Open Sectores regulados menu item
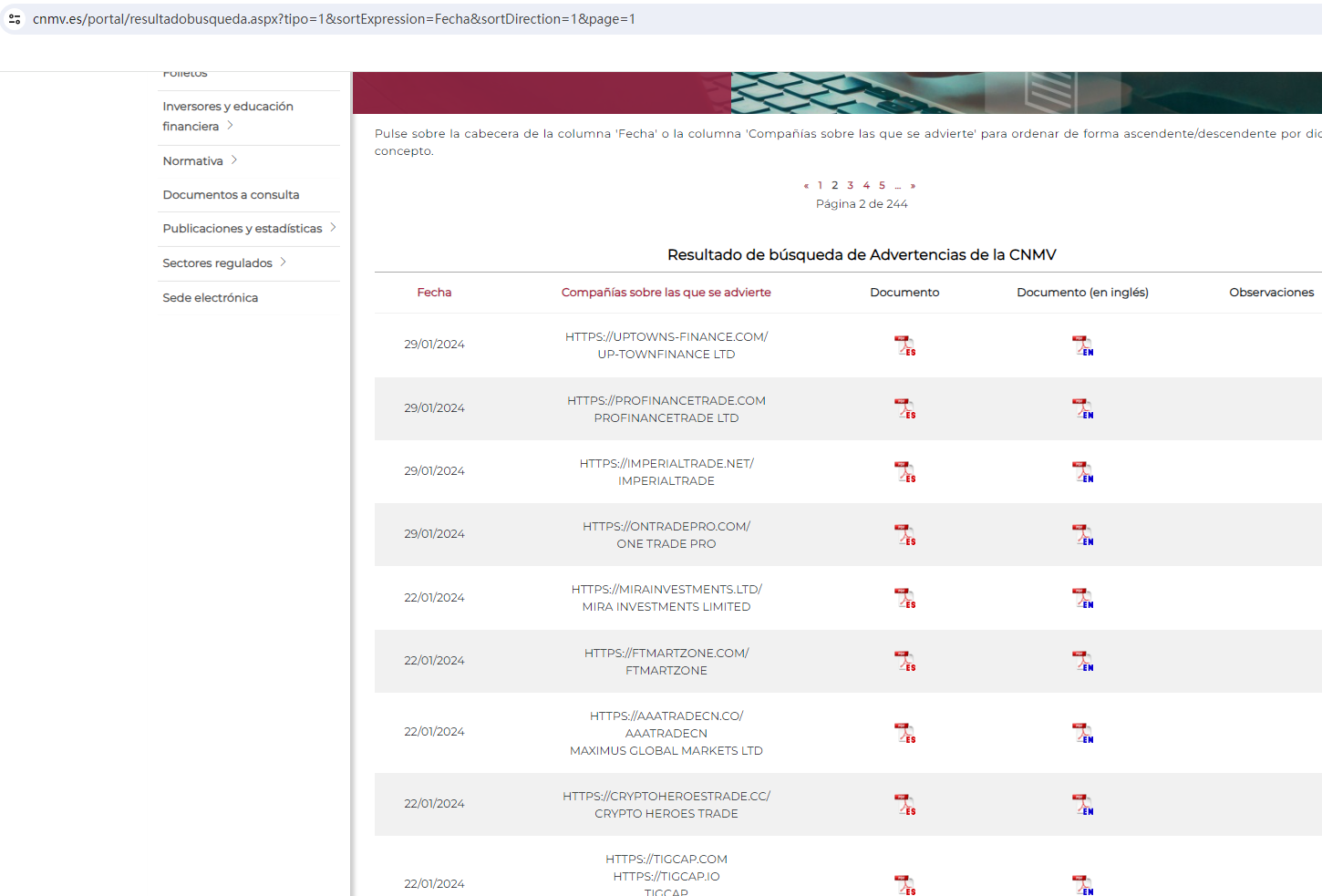The image size is (1322, 896). pos(217,263)
